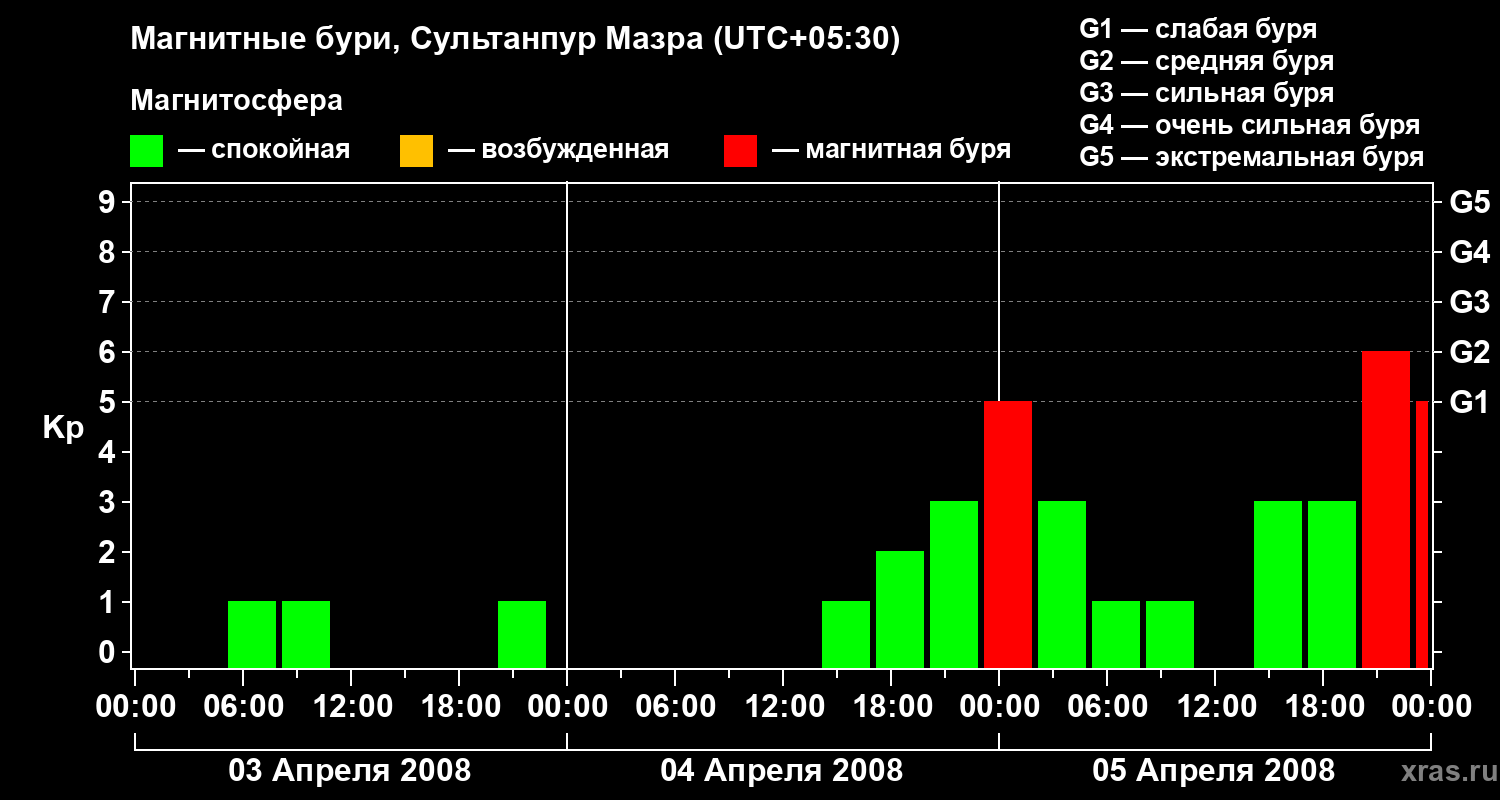Click the right-axis G5 label
Screen dimensions: 1500x800
[1470, 203]
